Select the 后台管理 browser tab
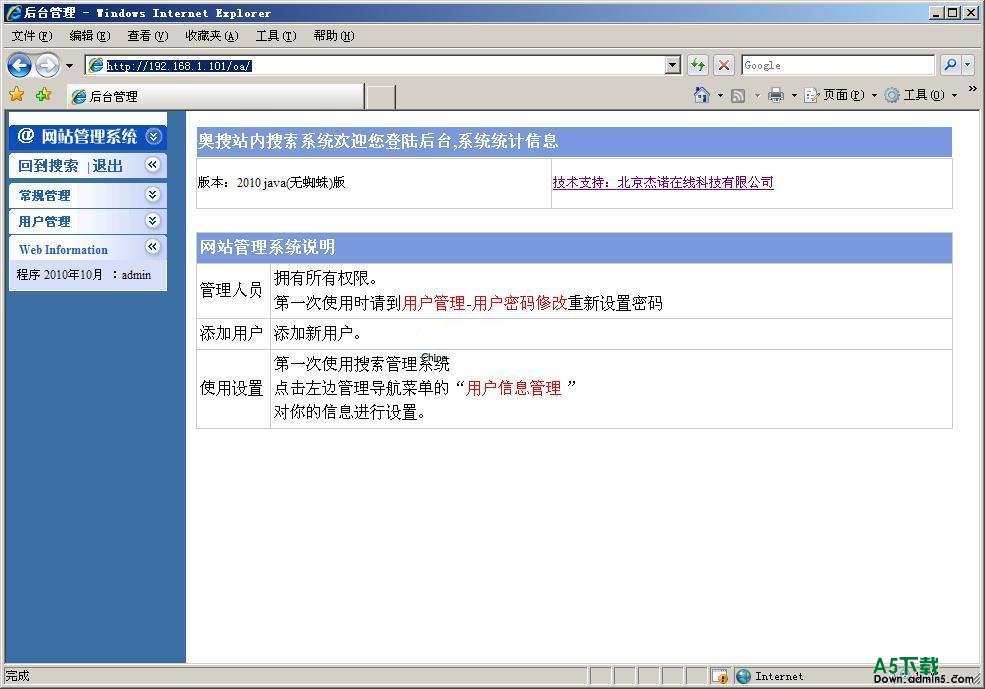985x689 pixels. (215, 96)
